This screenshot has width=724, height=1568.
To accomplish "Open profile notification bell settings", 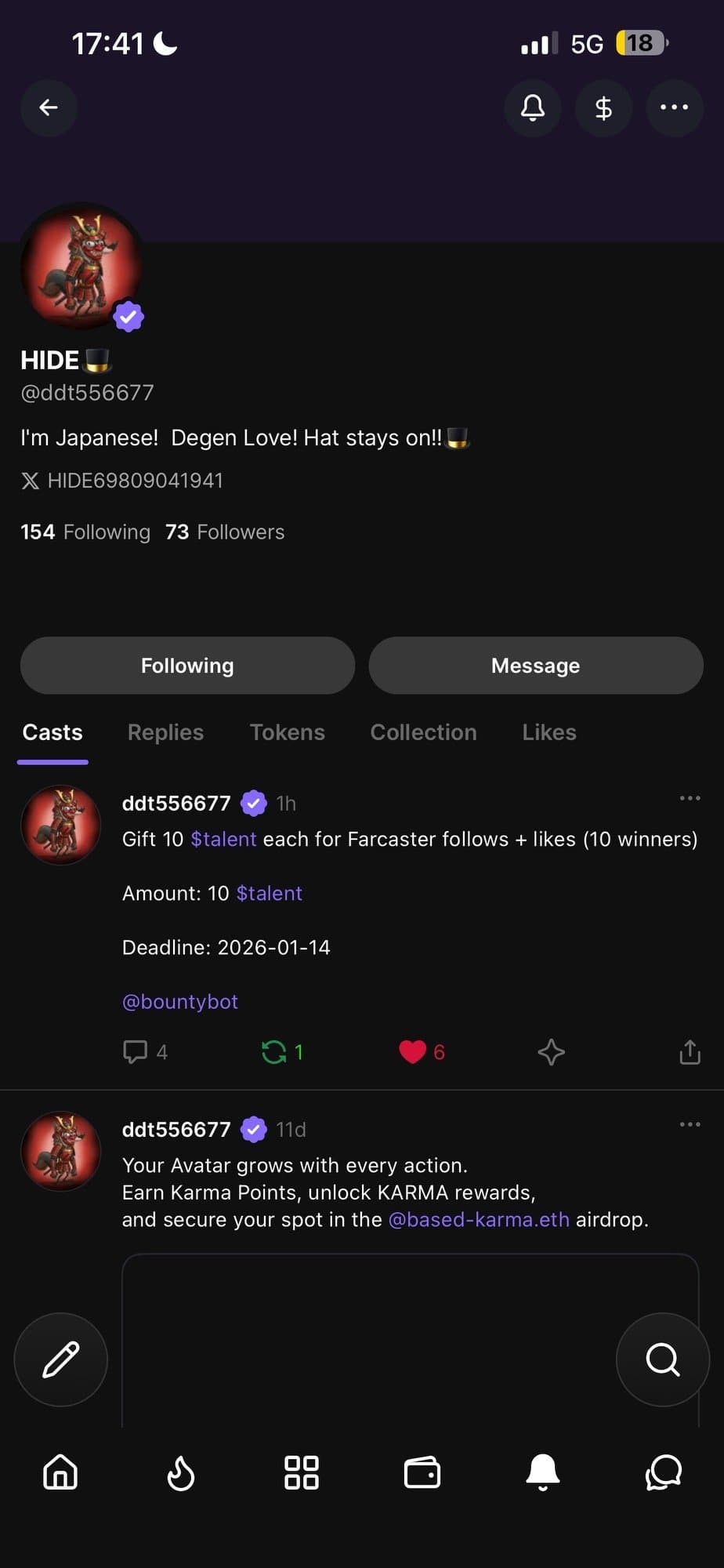I will tap(533, 107).
